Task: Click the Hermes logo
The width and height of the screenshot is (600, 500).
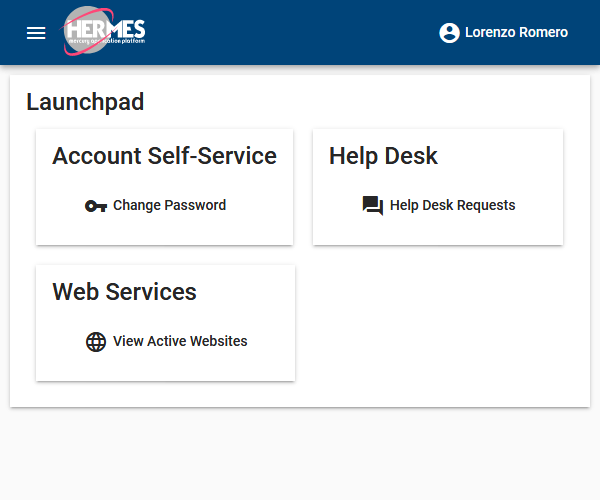Action: (105, 32)
